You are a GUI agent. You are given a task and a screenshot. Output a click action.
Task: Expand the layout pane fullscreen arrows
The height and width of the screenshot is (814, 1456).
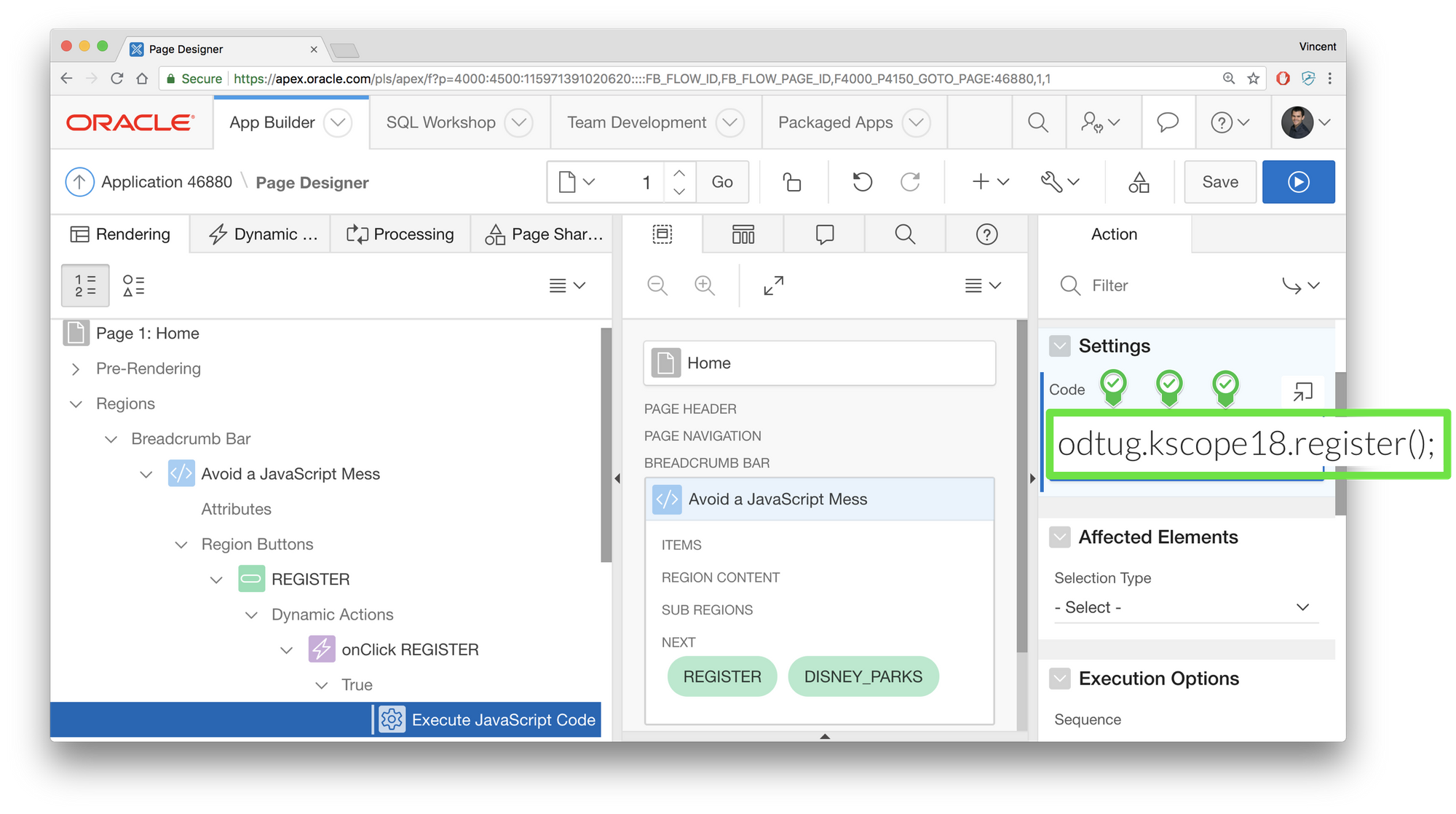(x=773, y=285)
